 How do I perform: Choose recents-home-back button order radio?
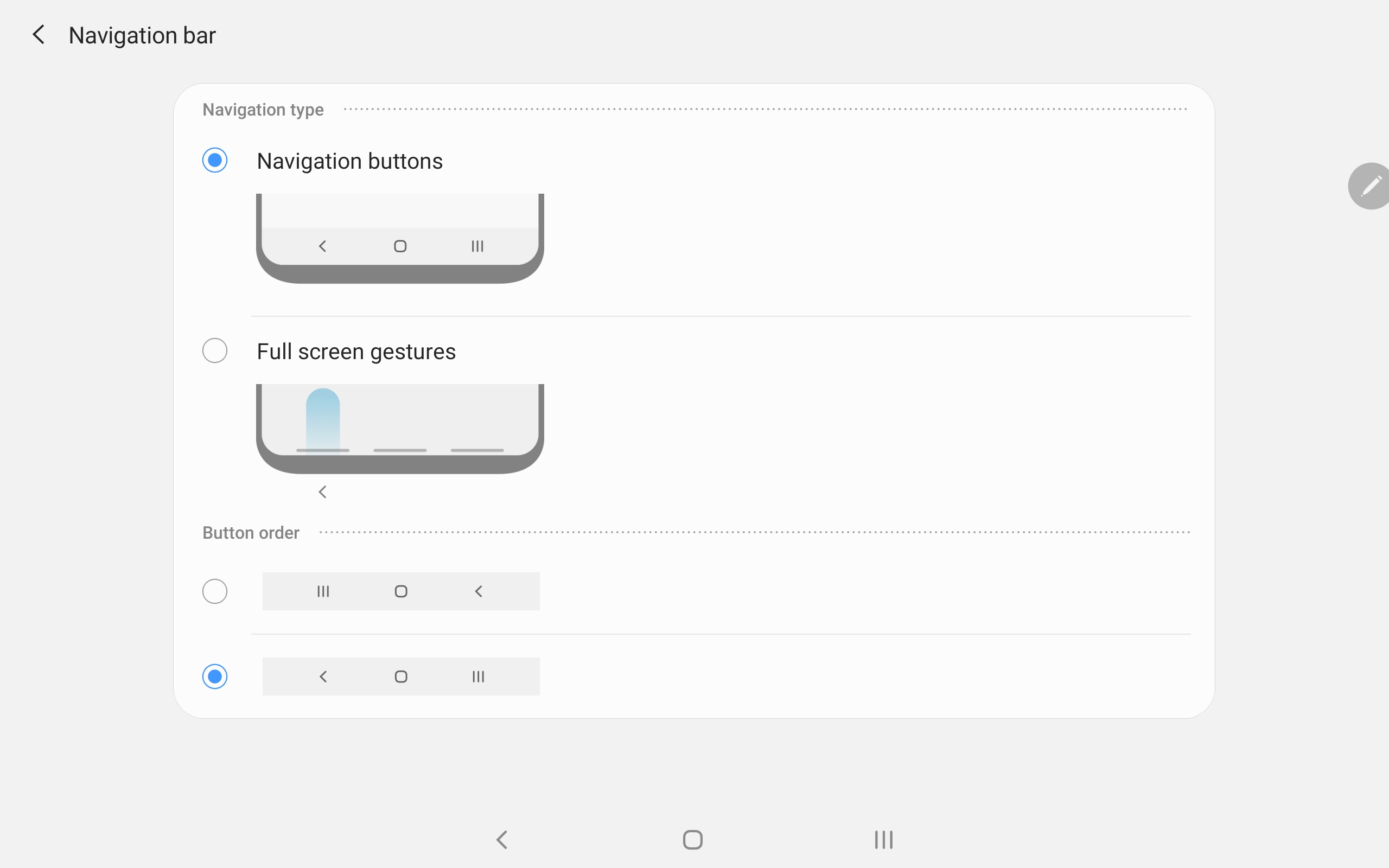point(215,591)
